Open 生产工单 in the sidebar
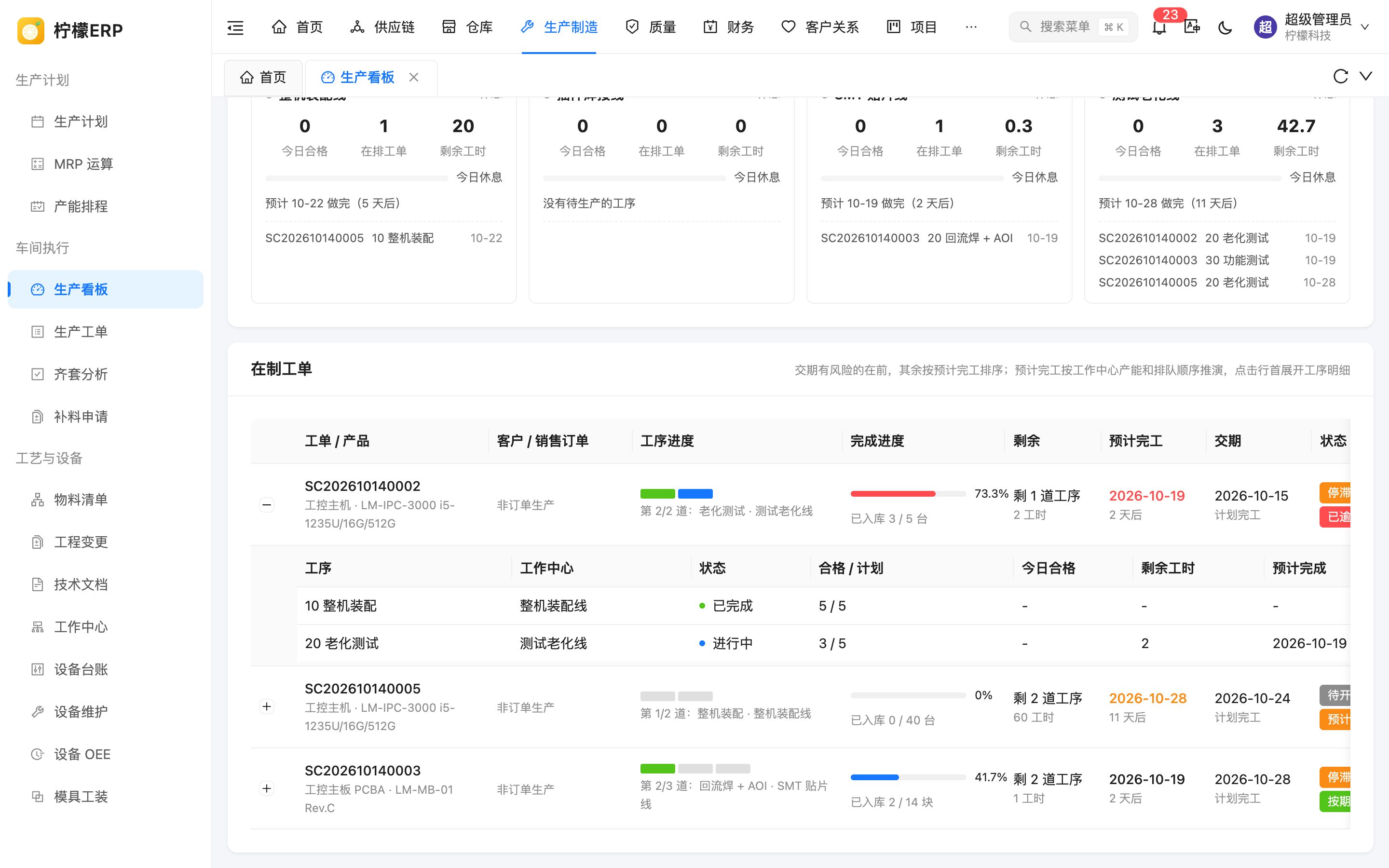 pyautogui.click(x=106, y=332)
